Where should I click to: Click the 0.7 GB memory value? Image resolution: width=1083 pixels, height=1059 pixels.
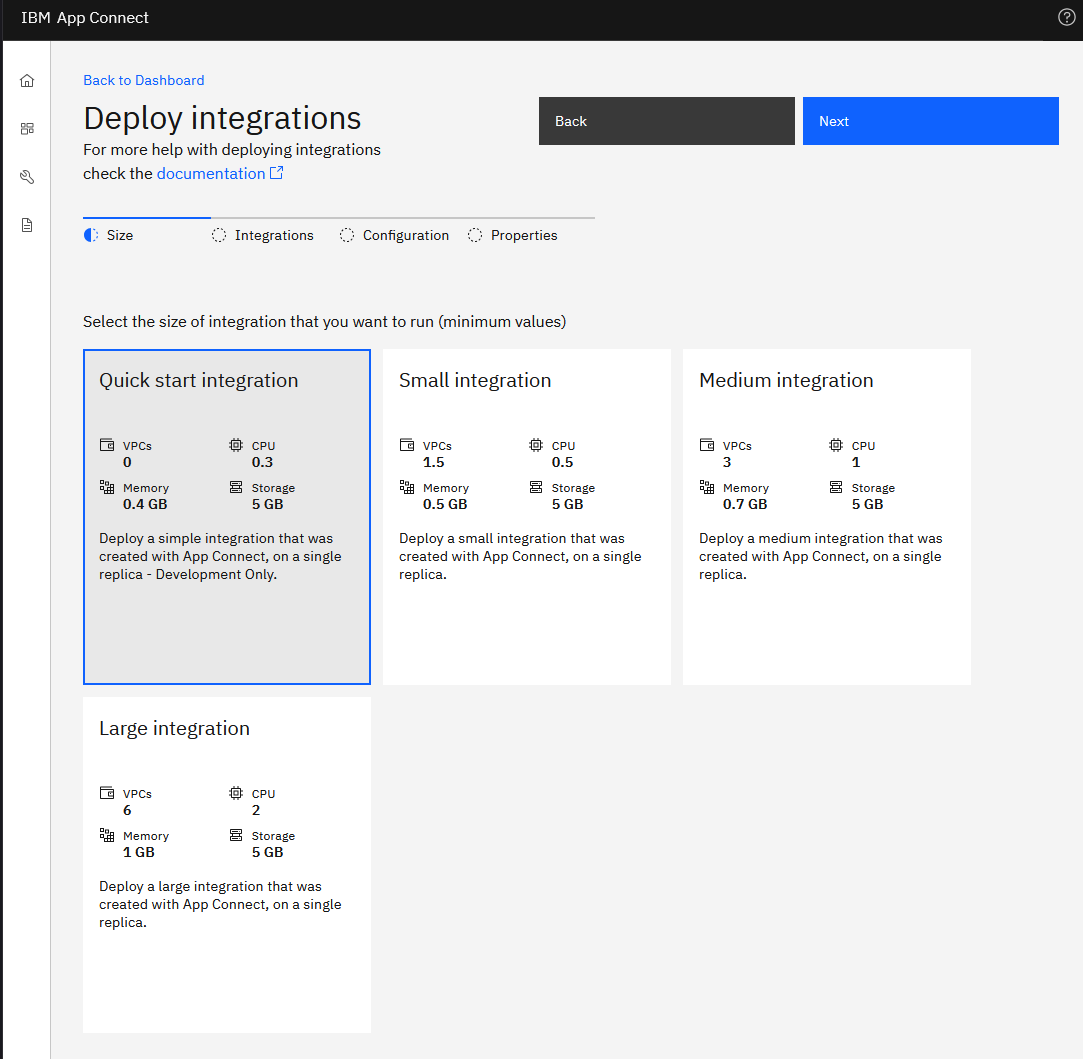(745, 504)
